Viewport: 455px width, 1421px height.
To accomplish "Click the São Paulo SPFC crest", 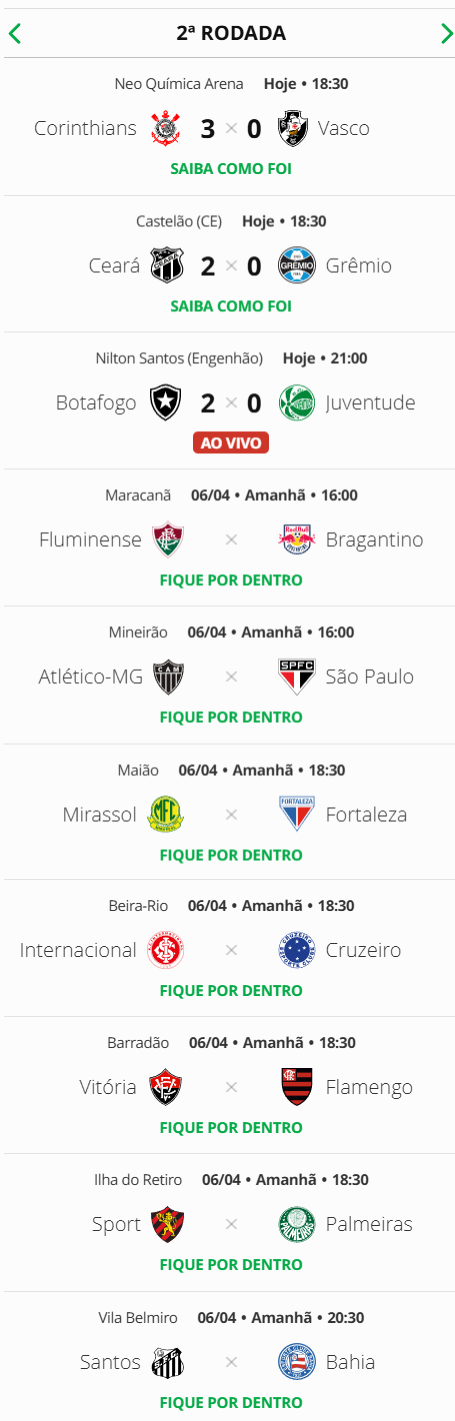I will [x=296, y=677].
